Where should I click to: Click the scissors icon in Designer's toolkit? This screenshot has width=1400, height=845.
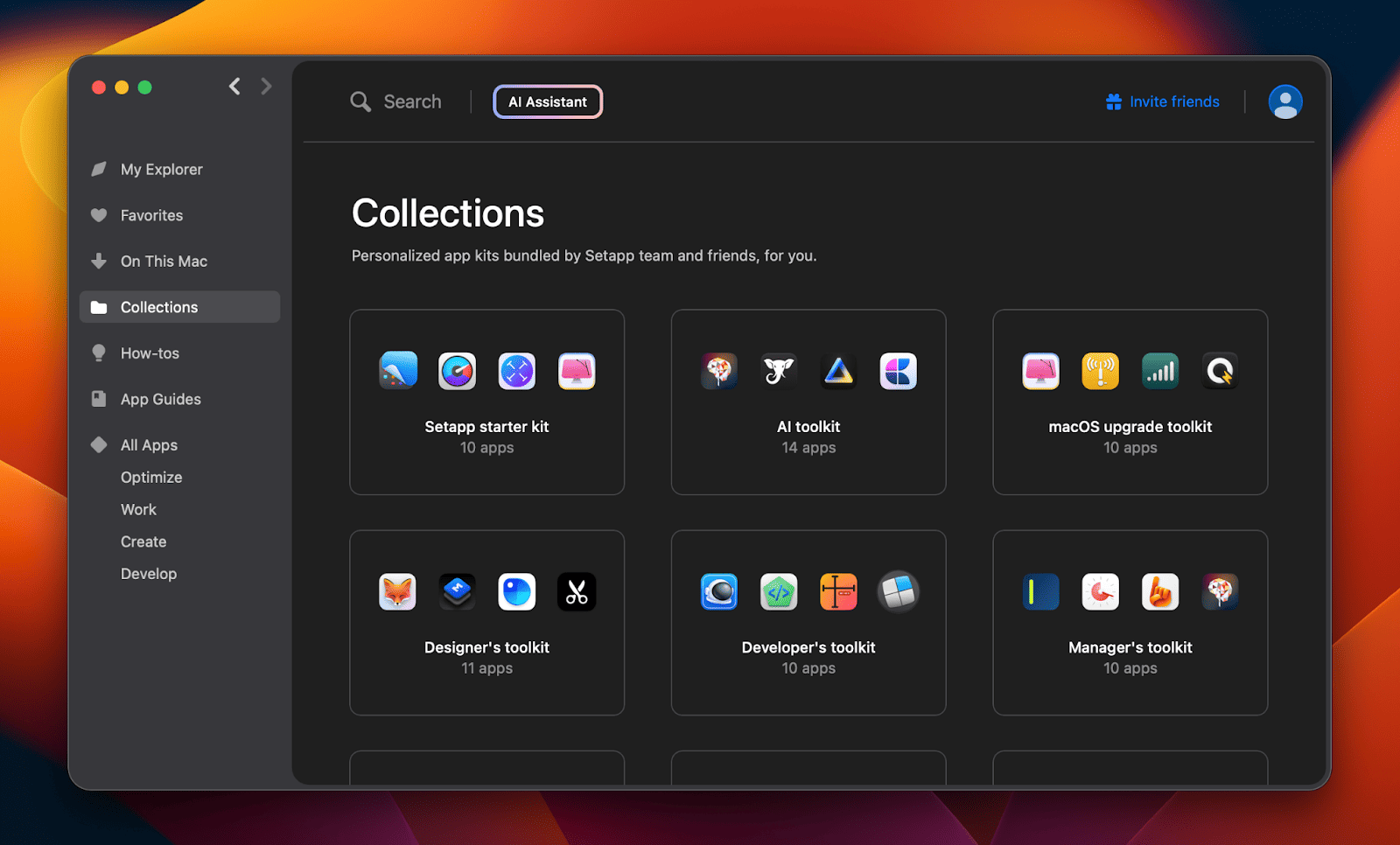pyautogui.click(x=577, y=592)
